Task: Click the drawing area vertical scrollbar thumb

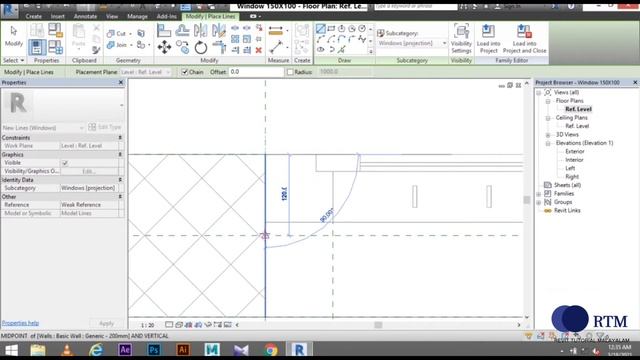Action: tap(527, 200)
